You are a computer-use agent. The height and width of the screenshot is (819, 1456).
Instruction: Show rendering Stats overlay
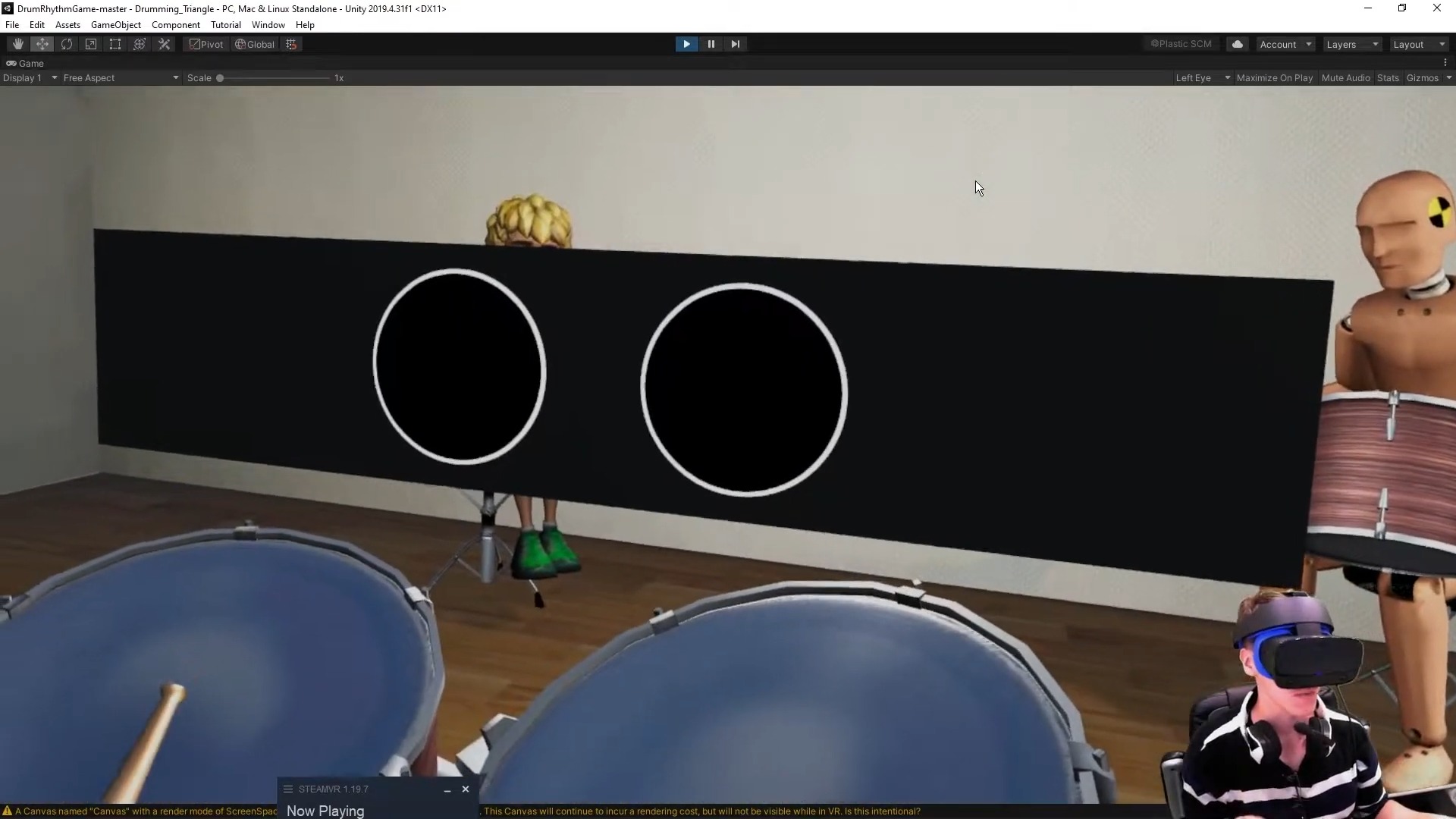click(1388, 77)
